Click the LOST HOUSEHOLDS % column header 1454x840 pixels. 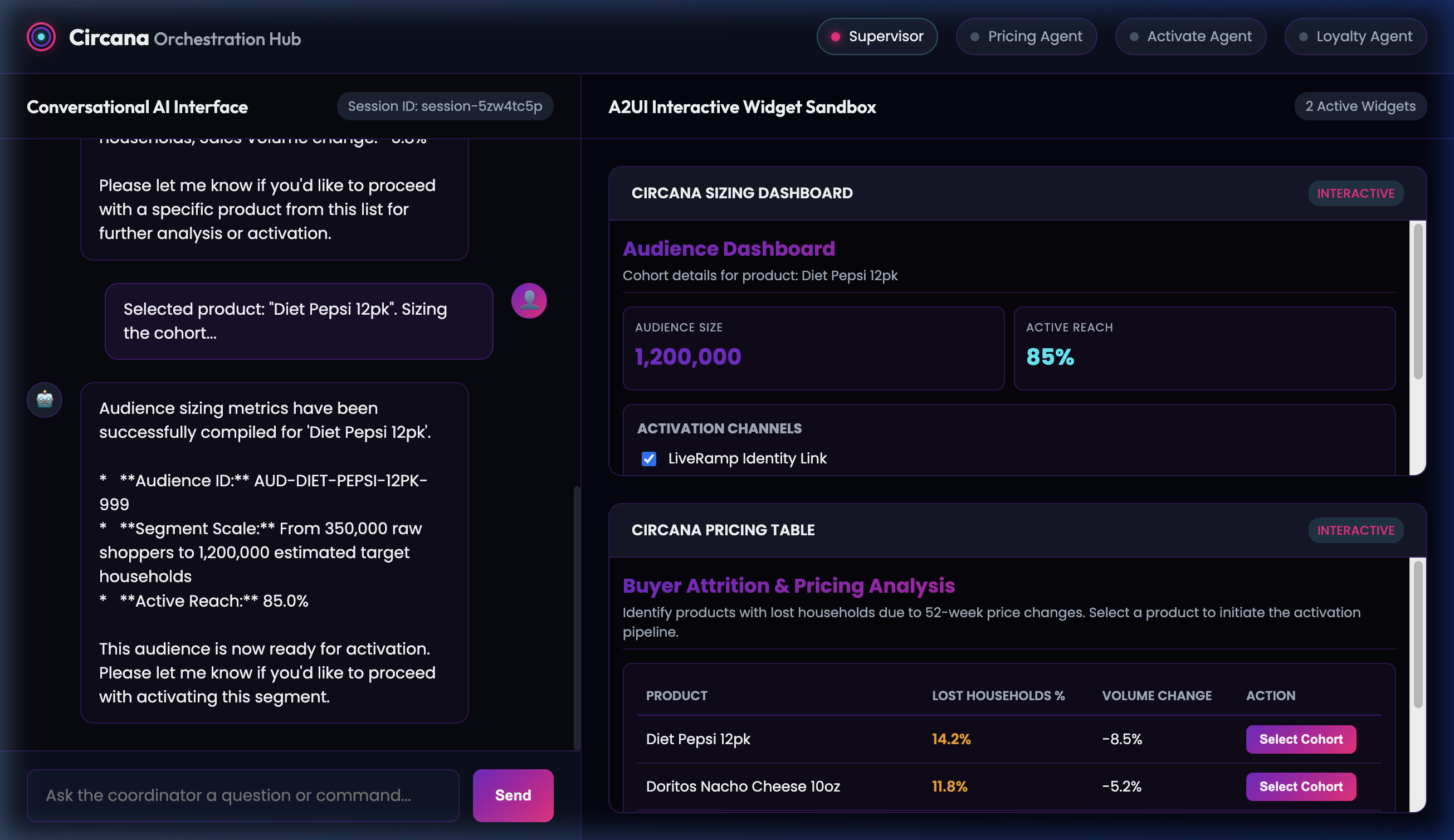point(998,695)
